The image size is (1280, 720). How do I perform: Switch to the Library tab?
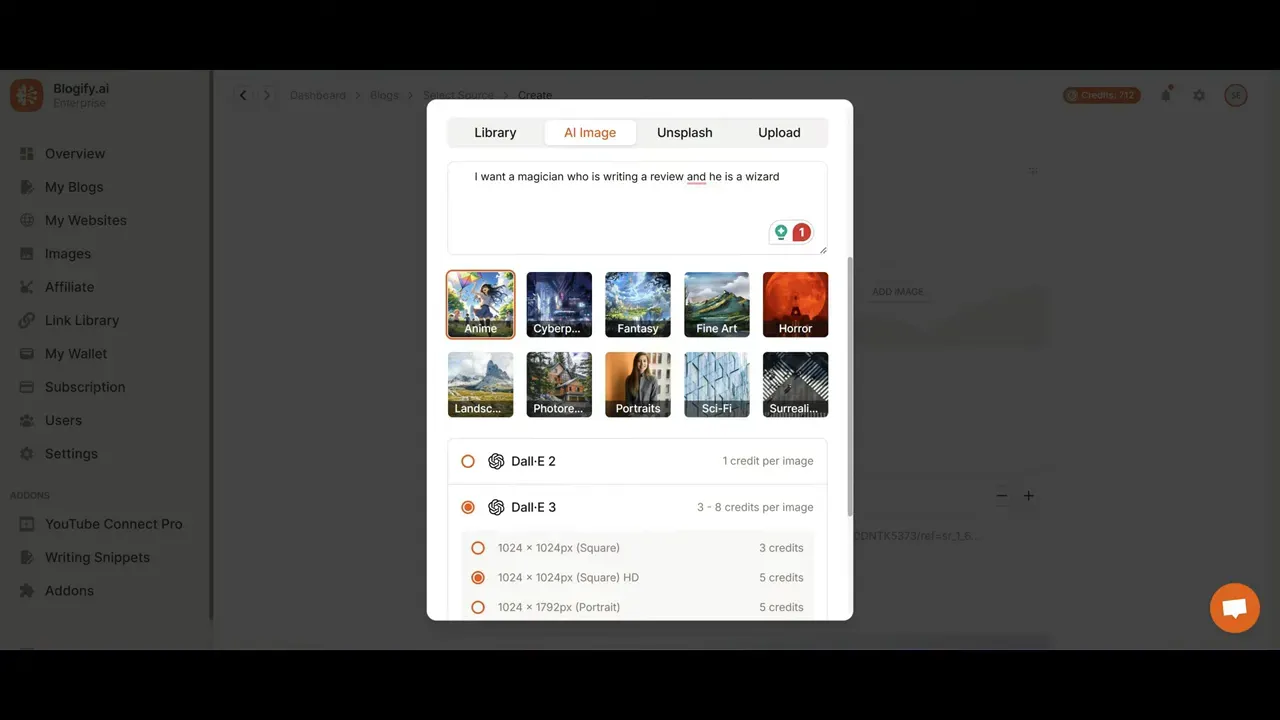[495, 132]
